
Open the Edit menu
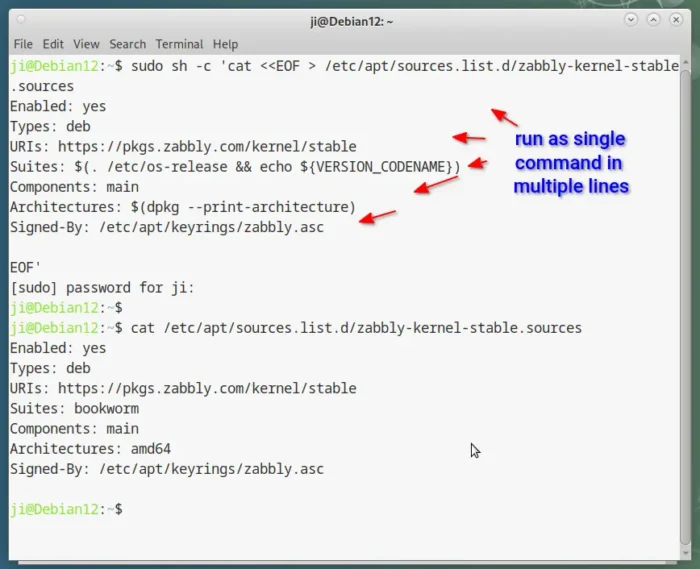coord(53,44)
